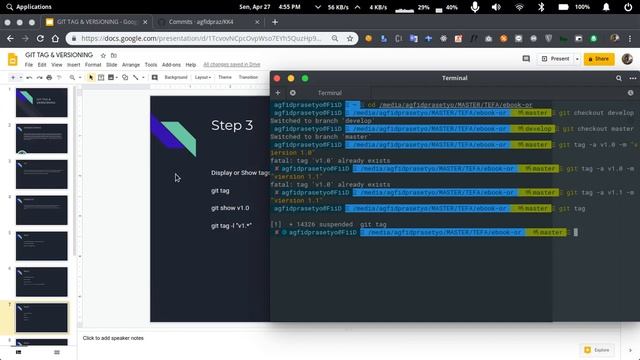
Task: Click the Theme button
Action: (225, 77)
